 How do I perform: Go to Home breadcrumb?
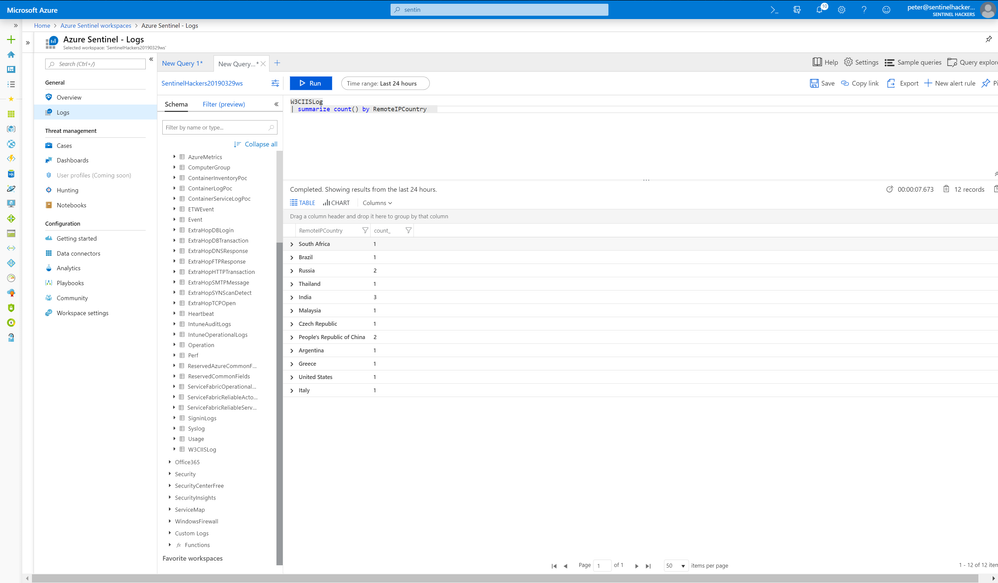coord(42,25)
